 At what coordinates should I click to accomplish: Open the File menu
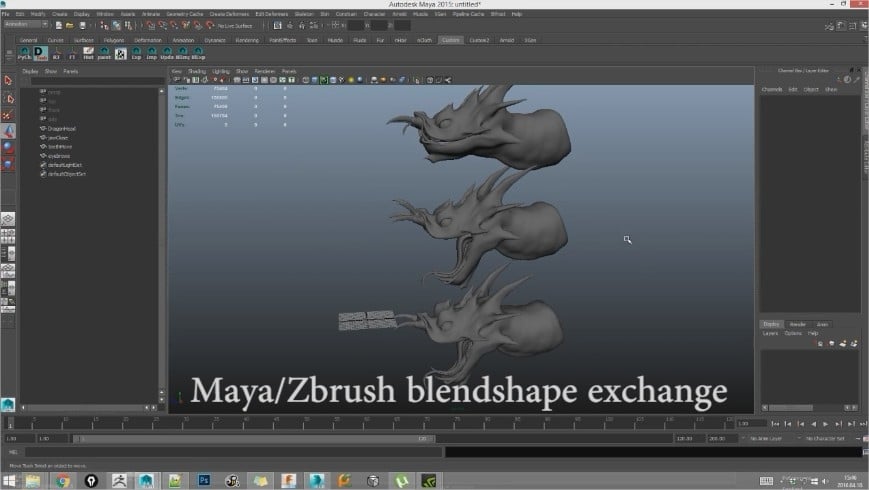click(6, 14)
